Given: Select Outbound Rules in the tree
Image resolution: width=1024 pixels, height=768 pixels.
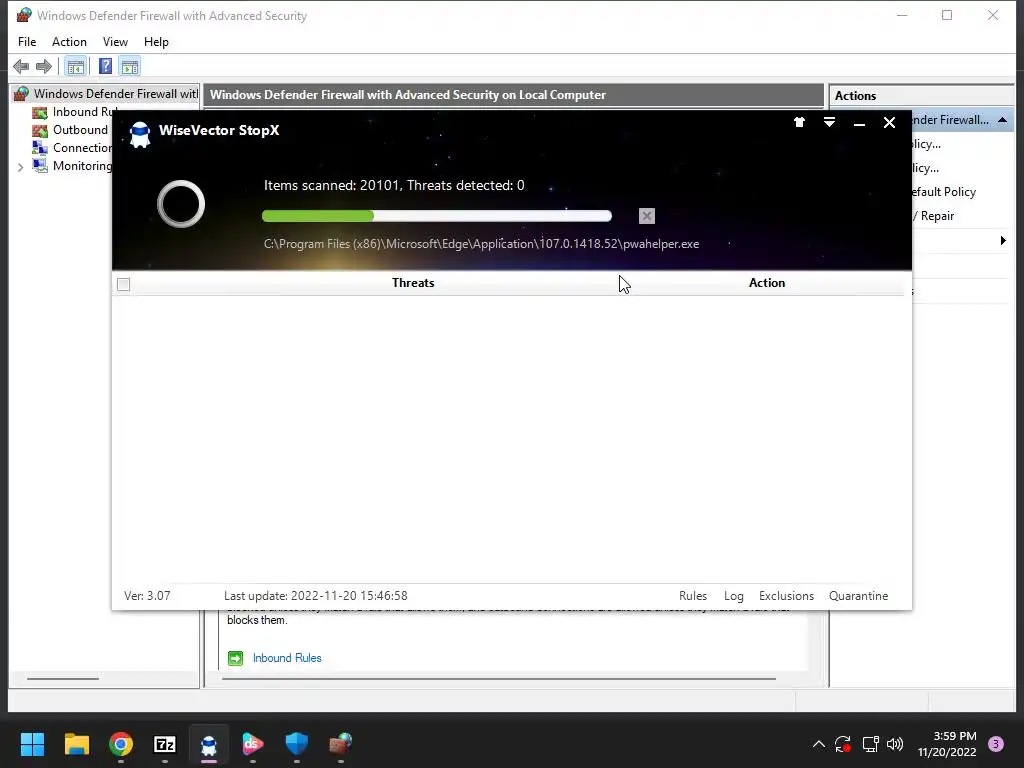Looking at the screenshot, I should coord(71,130).
